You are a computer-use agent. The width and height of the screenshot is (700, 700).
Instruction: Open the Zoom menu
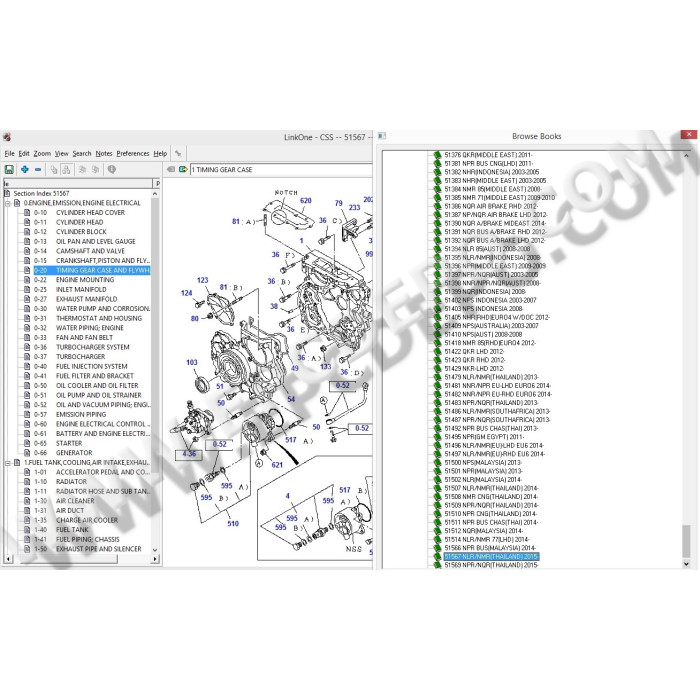pyautogui.click(x=42, y=154)
